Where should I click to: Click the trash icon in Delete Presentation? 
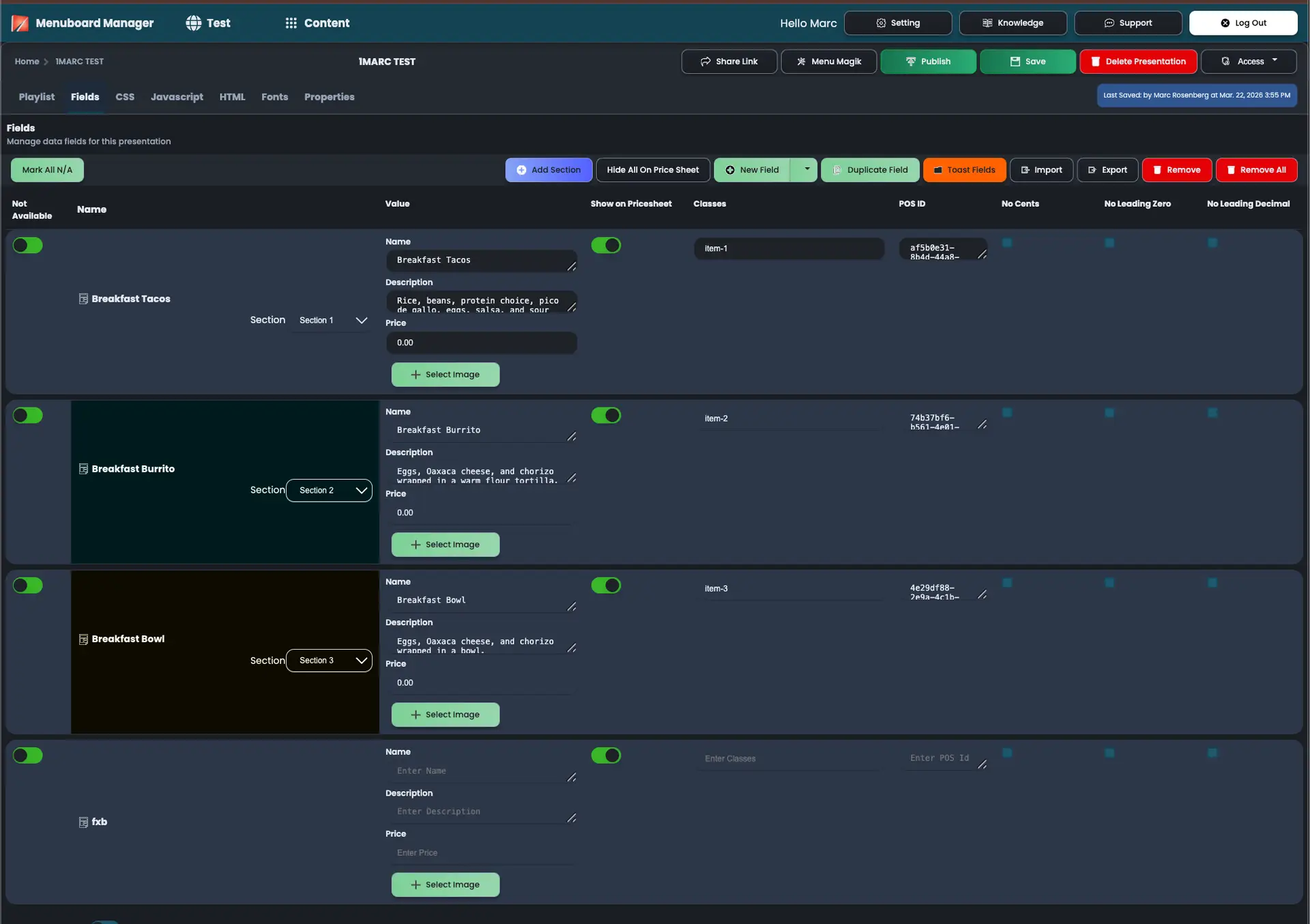(x=1096, y=61)
